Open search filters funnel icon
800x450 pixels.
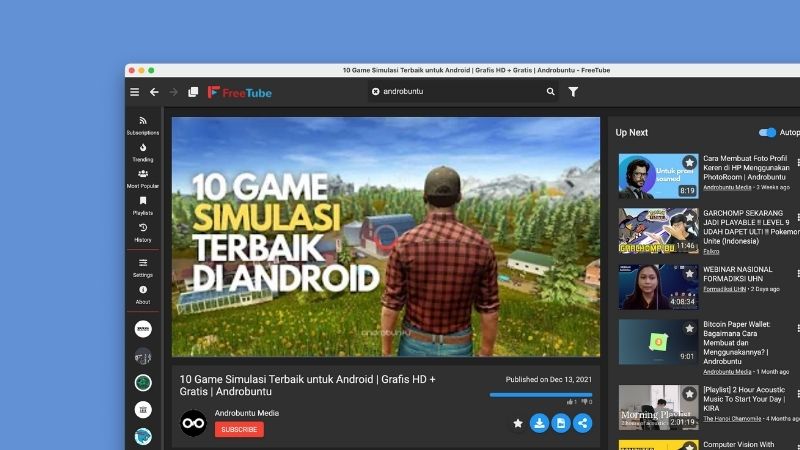(573, 91)
